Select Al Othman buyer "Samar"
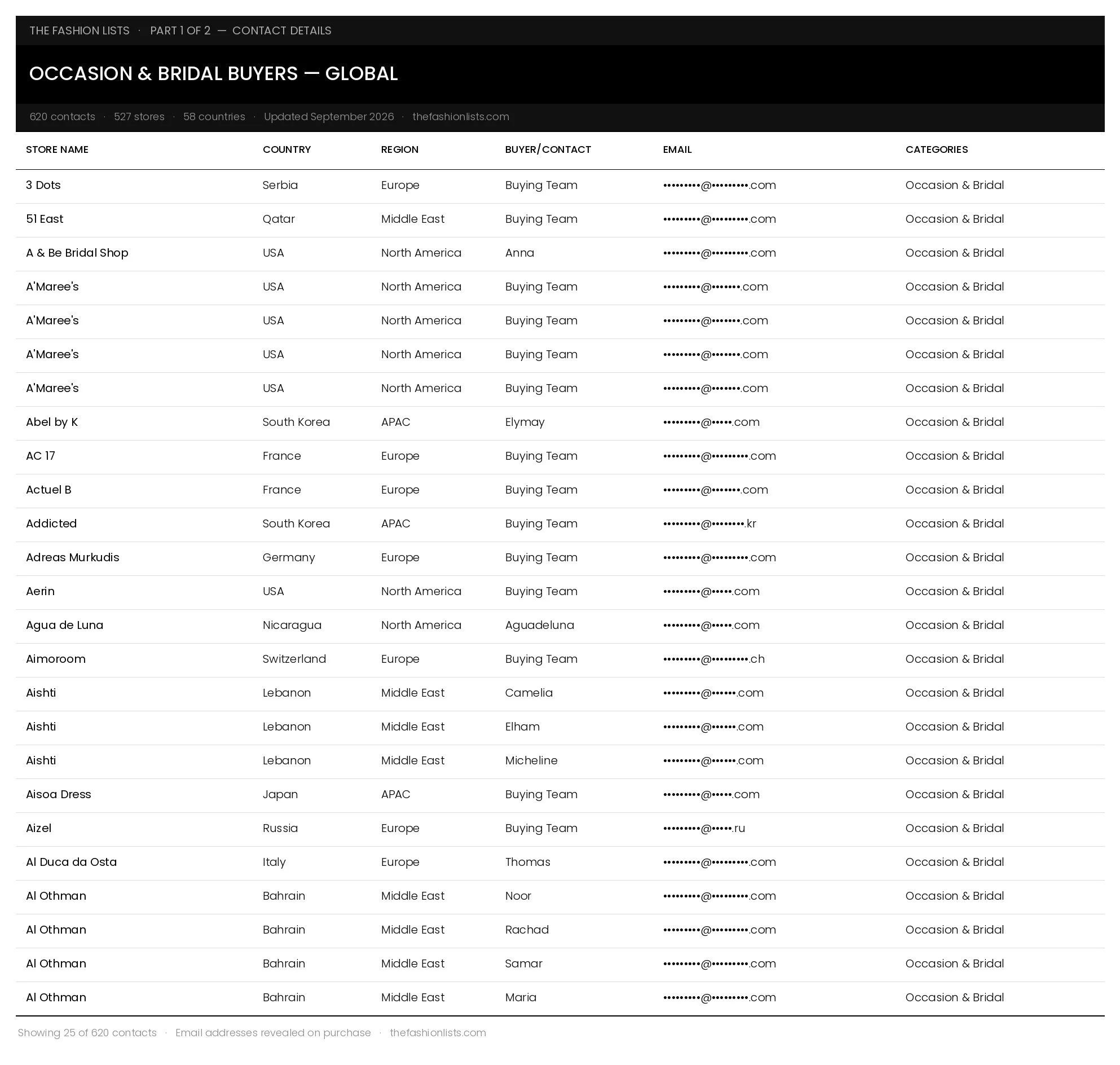1120x1065 pixels. (523, 963)
